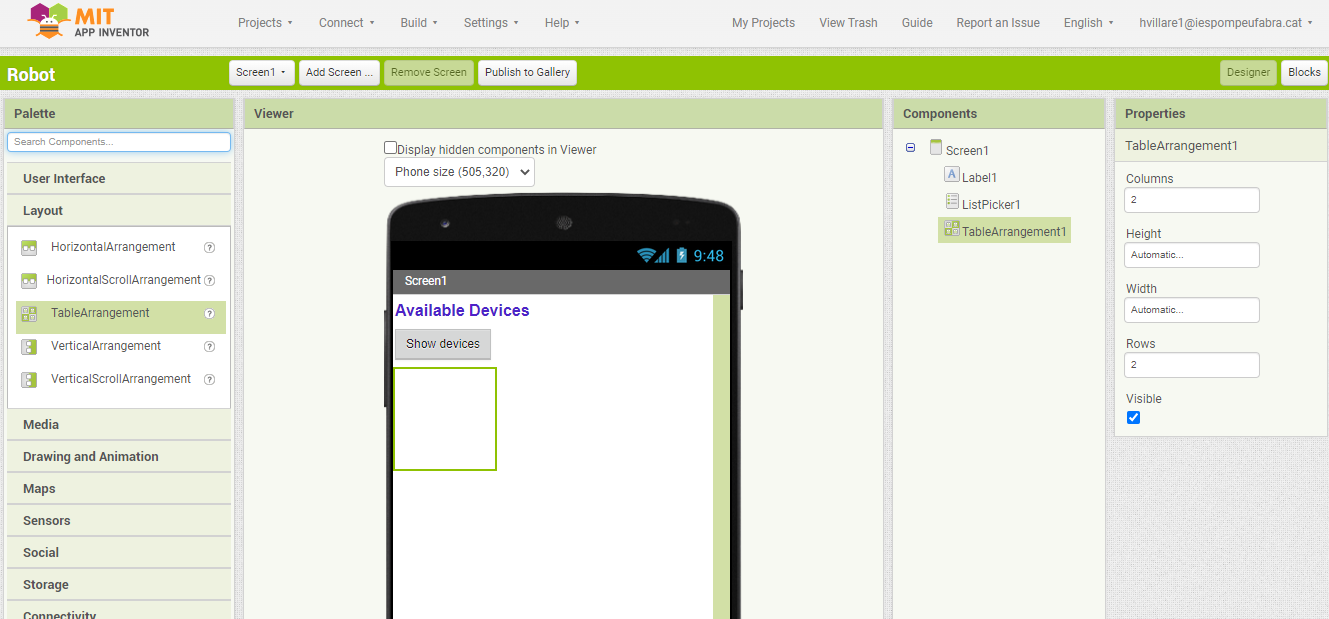Open help icon for HorizontalArrangement
Viewport: 1329px width, 619px height.
point(210,247)
